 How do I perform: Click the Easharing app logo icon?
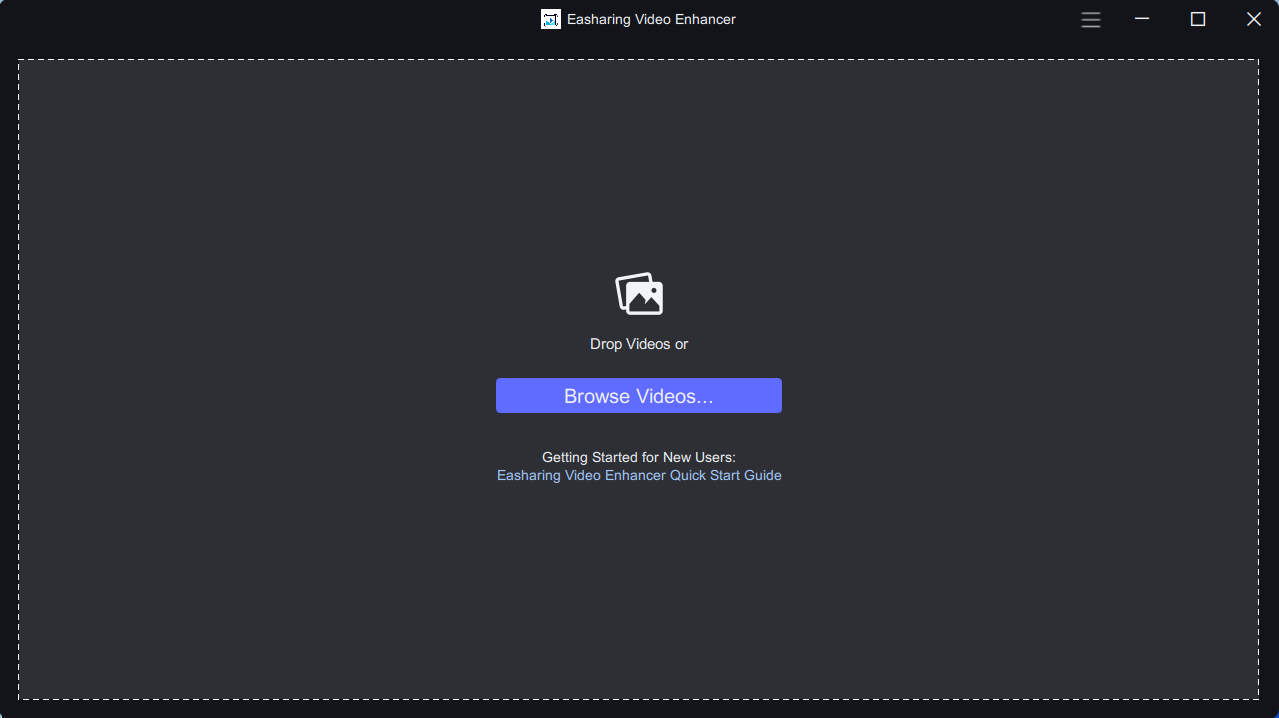(551, 19)
